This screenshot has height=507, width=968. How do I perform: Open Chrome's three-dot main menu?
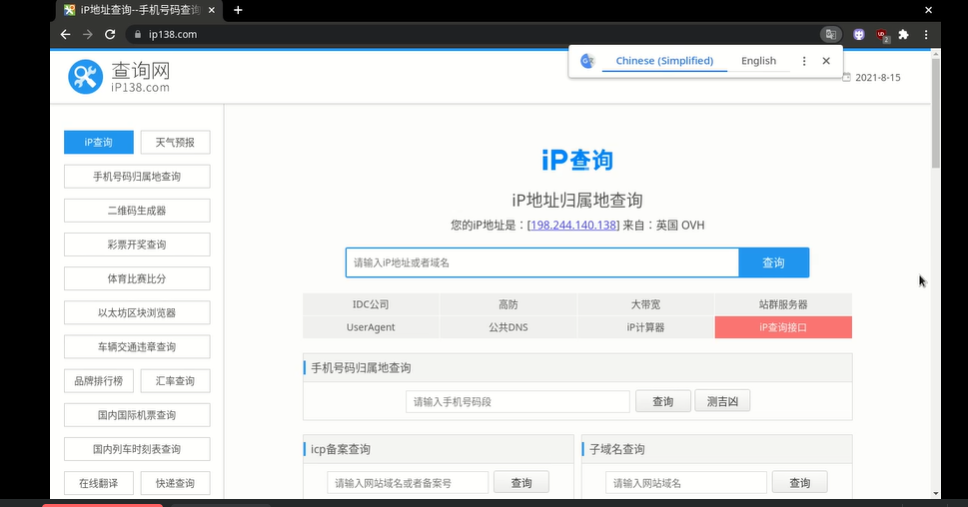point(926,34)
